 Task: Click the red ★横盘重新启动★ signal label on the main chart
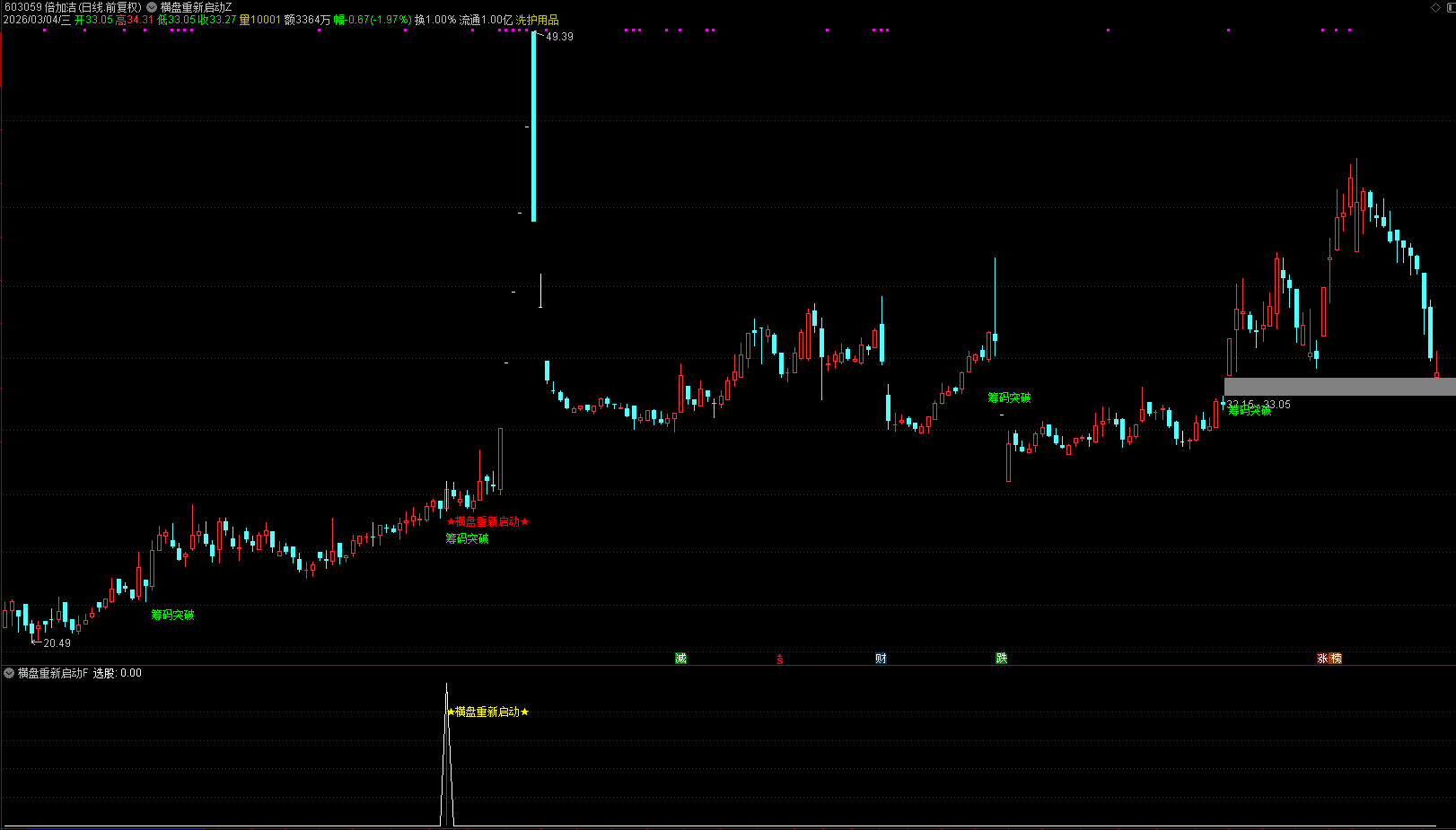tap(487, 522)
